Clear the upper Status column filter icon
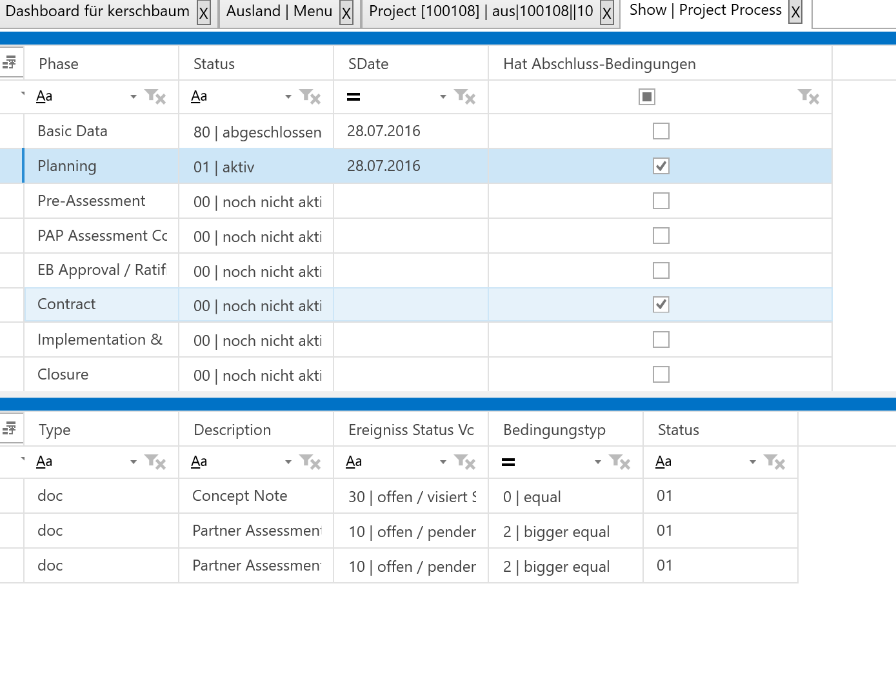This screenshot has height=699, width=896. [x=310, y=97]
